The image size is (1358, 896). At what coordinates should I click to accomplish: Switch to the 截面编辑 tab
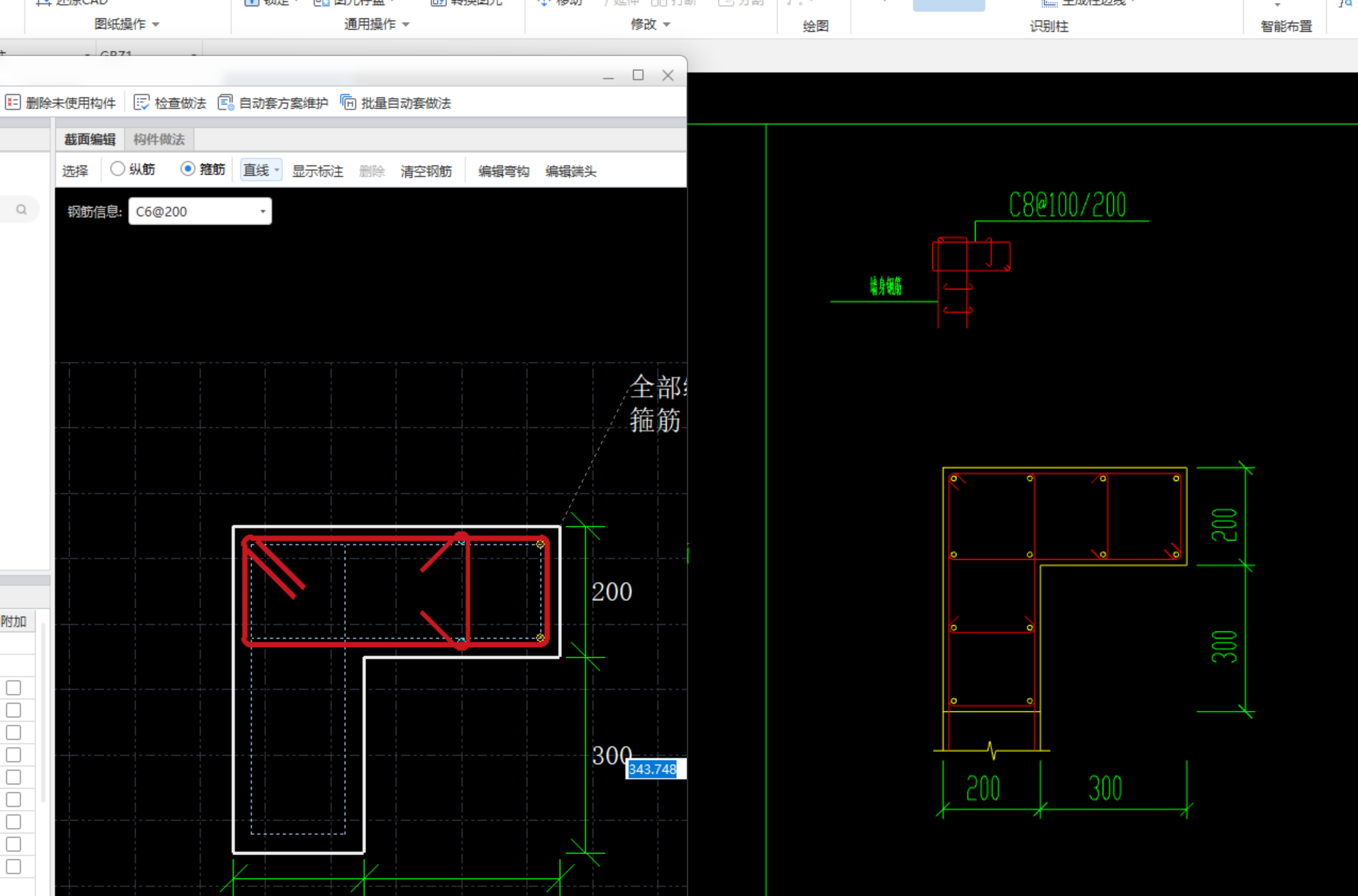89,139
